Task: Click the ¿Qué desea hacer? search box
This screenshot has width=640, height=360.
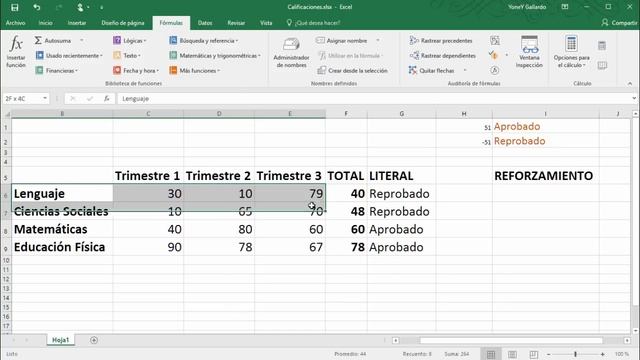Action: tap(313, 23)
